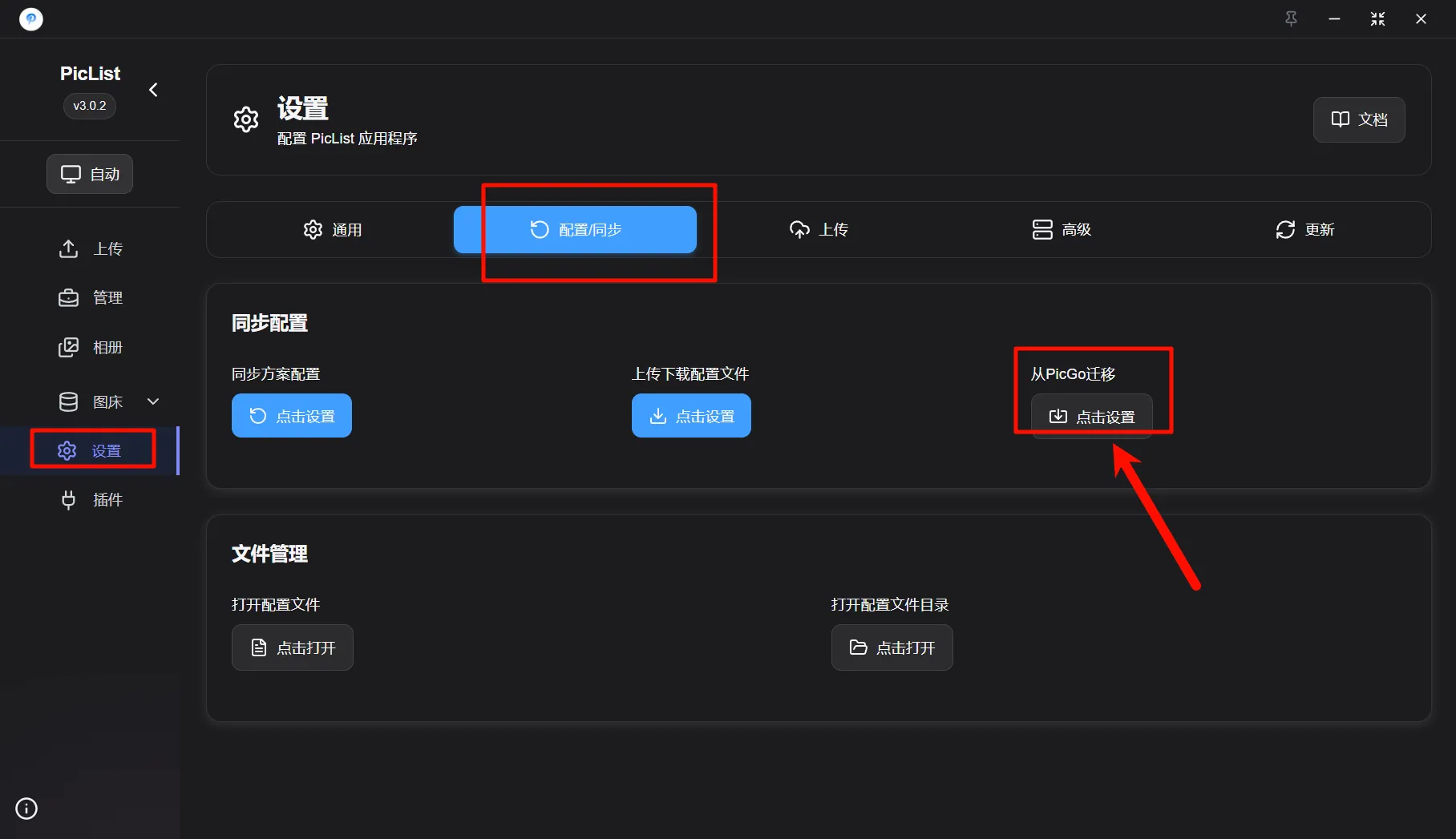Click 点击设置 under 从PicGo迁移
This screenshot has width=1456, height=839.
(x=1091, y=416)
